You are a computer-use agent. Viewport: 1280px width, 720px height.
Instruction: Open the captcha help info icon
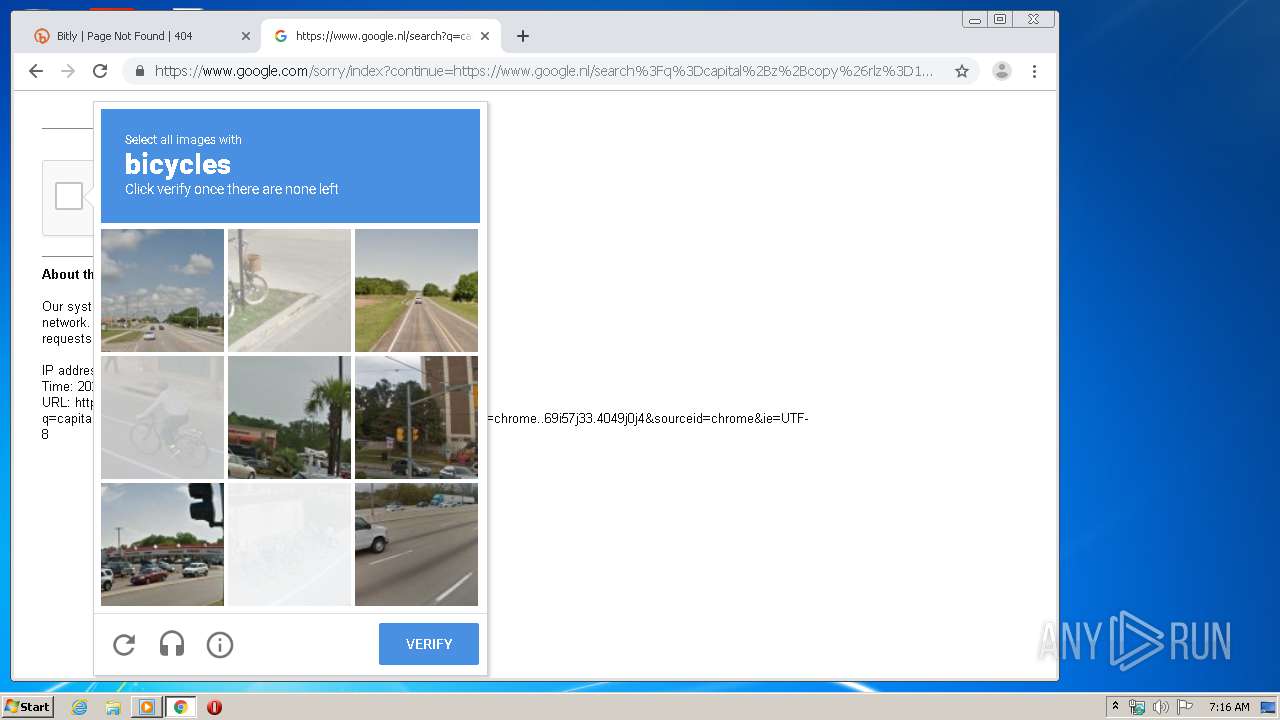point(220,645)
